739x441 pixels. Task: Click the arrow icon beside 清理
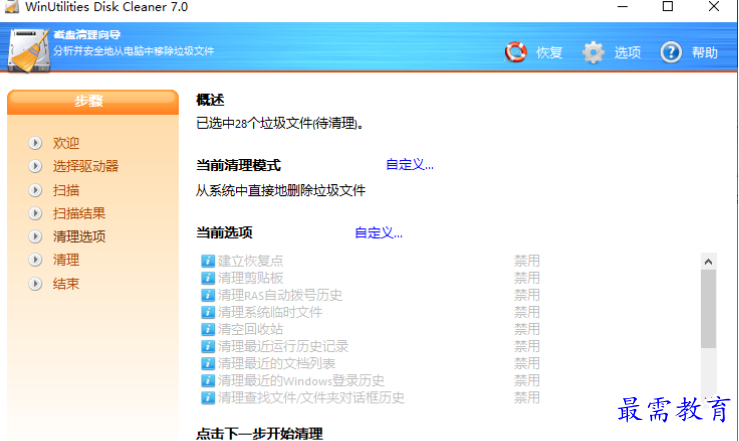coord(35,260)
